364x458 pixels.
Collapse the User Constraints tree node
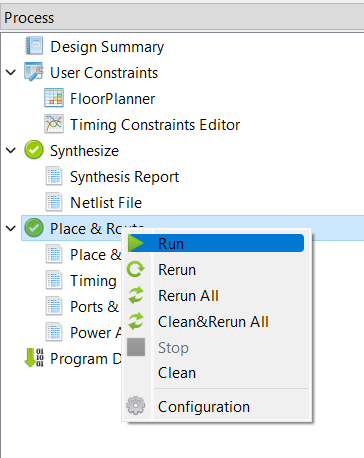coord(11,72)
